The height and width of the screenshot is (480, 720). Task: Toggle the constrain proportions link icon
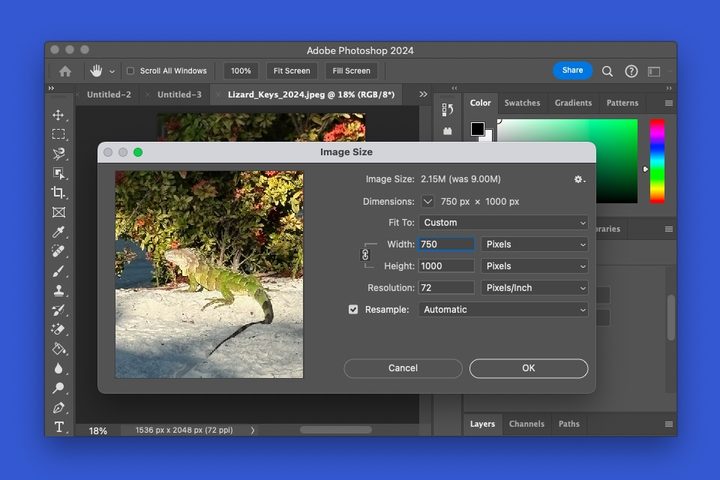(365, 254)
